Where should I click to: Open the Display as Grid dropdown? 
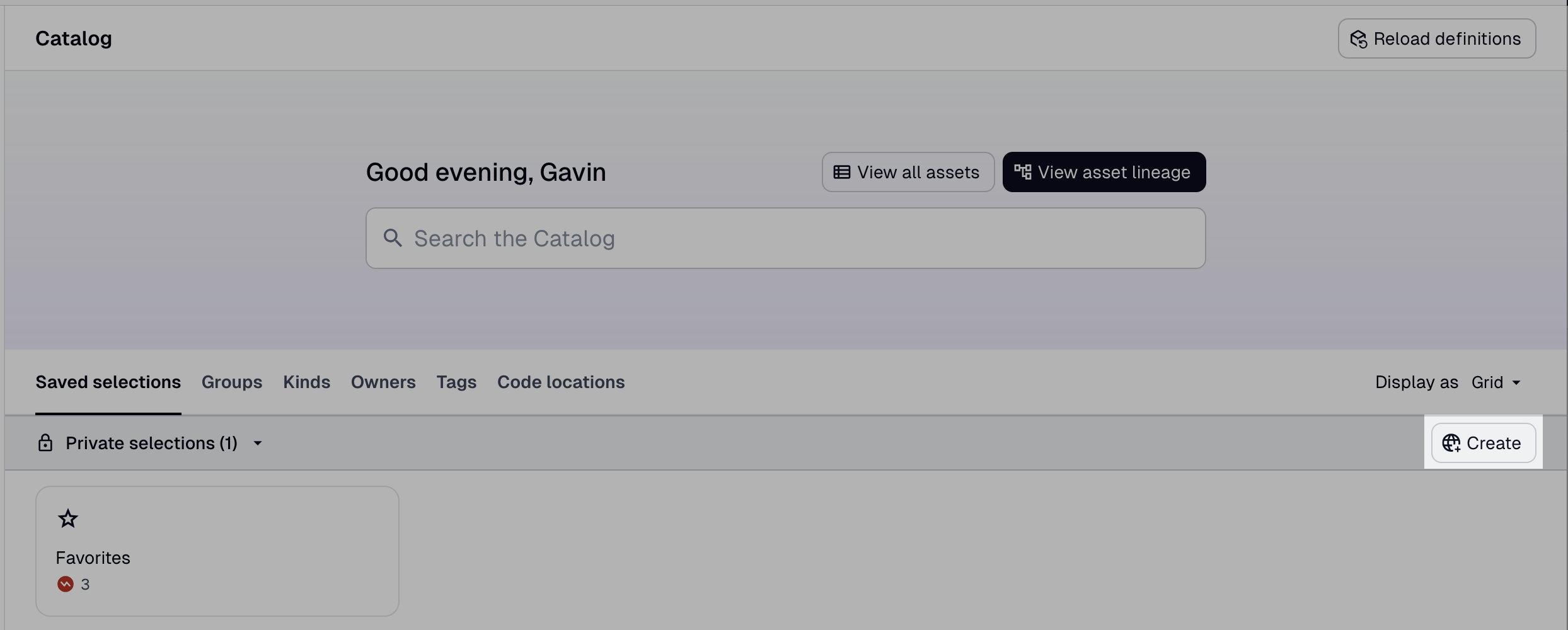click(x=1497, y=382)
